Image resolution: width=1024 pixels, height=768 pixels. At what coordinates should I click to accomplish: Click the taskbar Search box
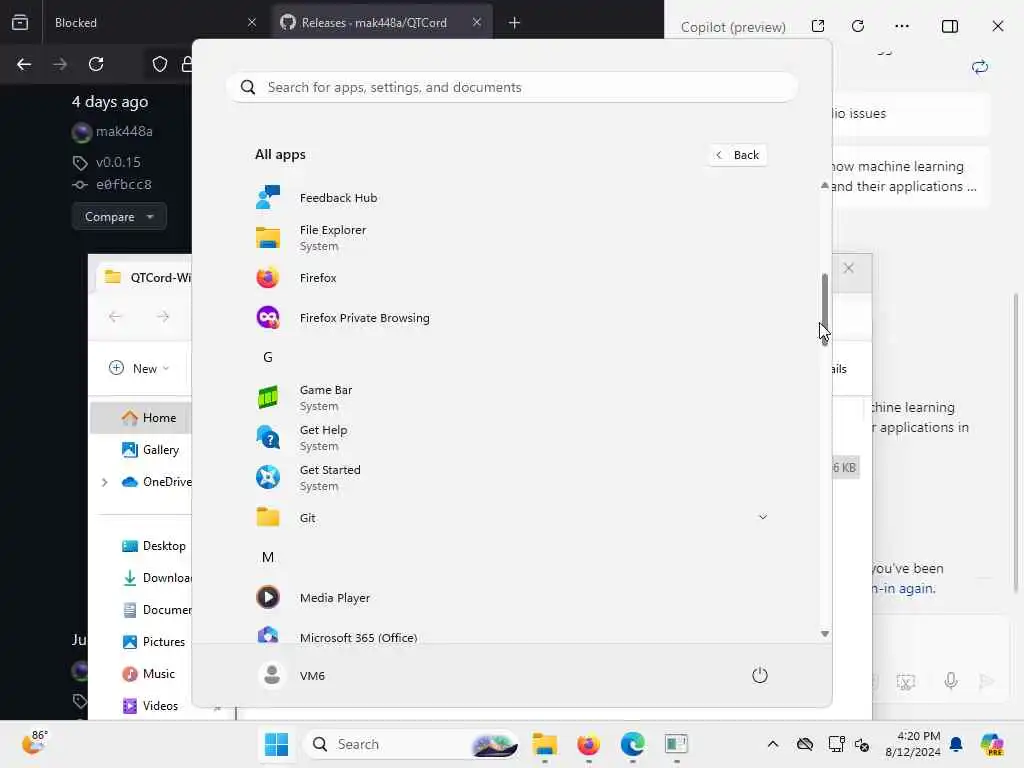pyautogui.click(x=411, y=744)
